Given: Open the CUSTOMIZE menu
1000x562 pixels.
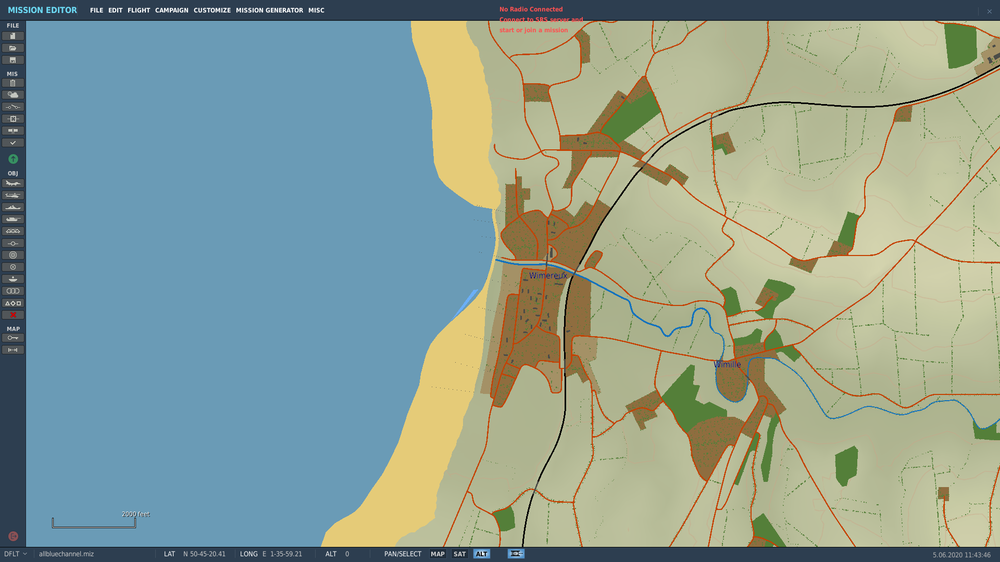Looking at the screenshot, I should pyautogui.click(x=212, y=10).
